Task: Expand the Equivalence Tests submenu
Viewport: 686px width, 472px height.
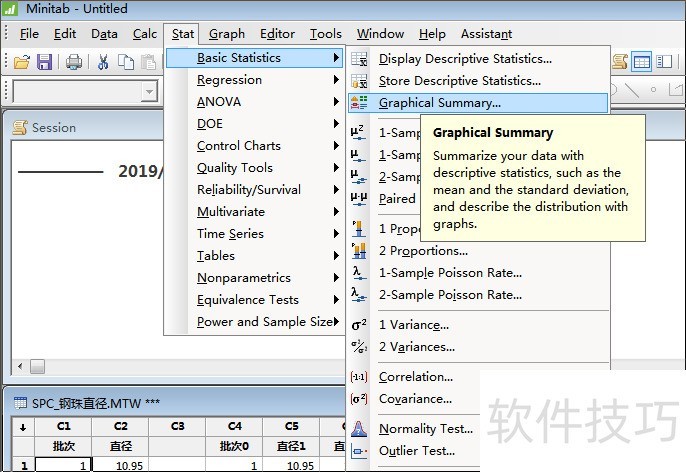Action: (253, 300)
